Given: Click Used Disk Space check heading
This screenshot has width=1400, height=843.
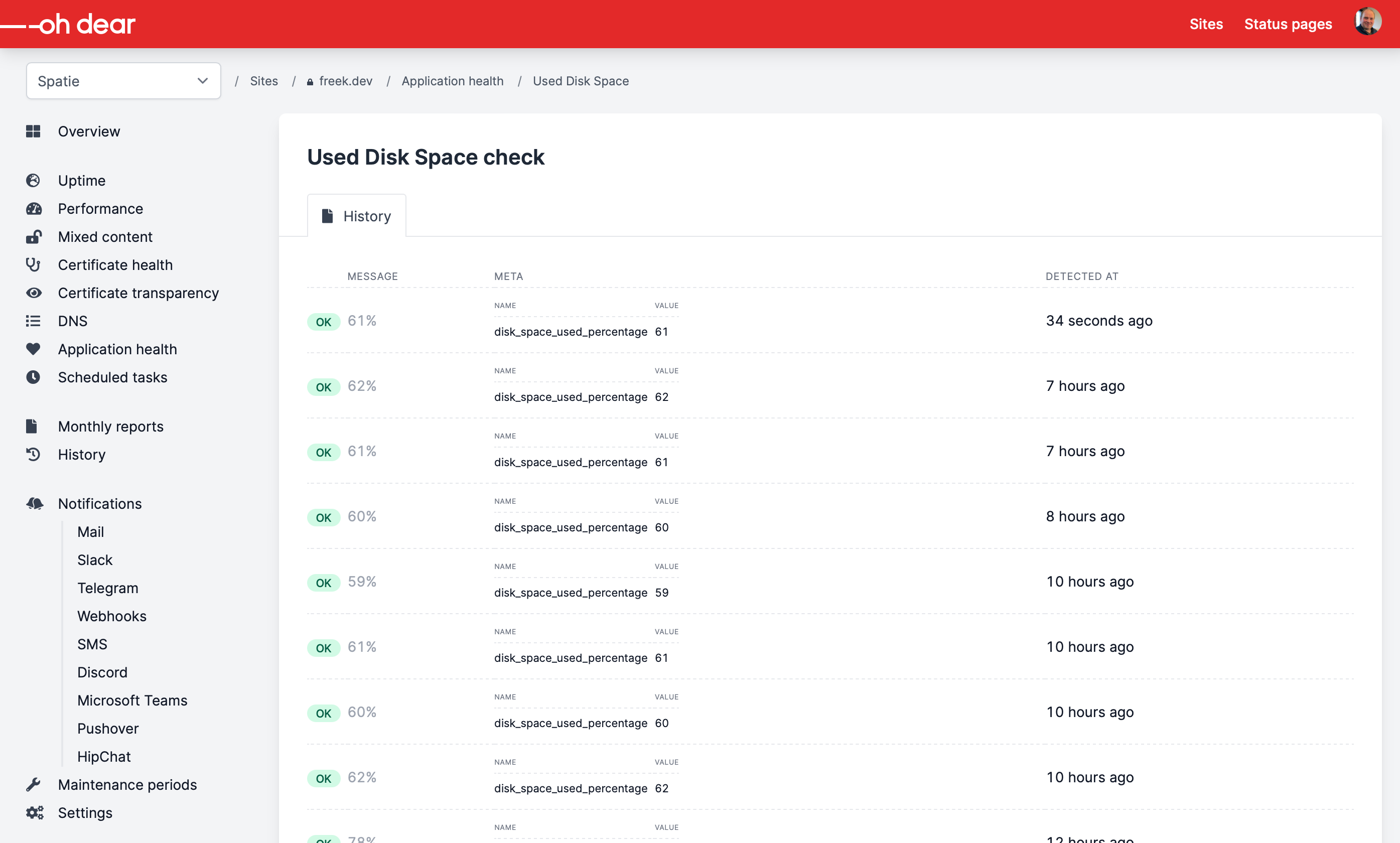Looking at the screenshot, I should coord(426,157).
